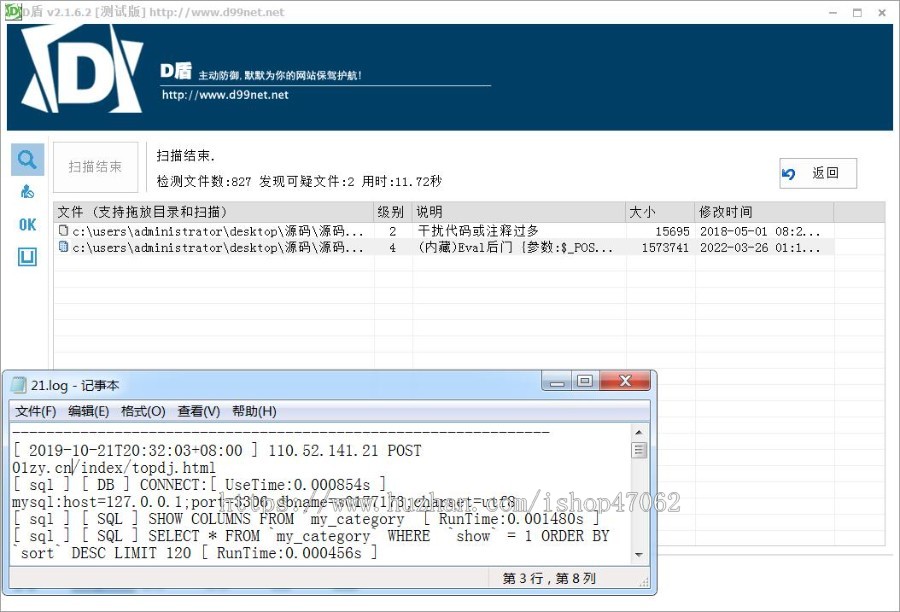The width and height of the screenshot is (900, 612).
Task: Select the square quarantine sidebar icon
Action: pyautogui.click(x=27, y=257)
